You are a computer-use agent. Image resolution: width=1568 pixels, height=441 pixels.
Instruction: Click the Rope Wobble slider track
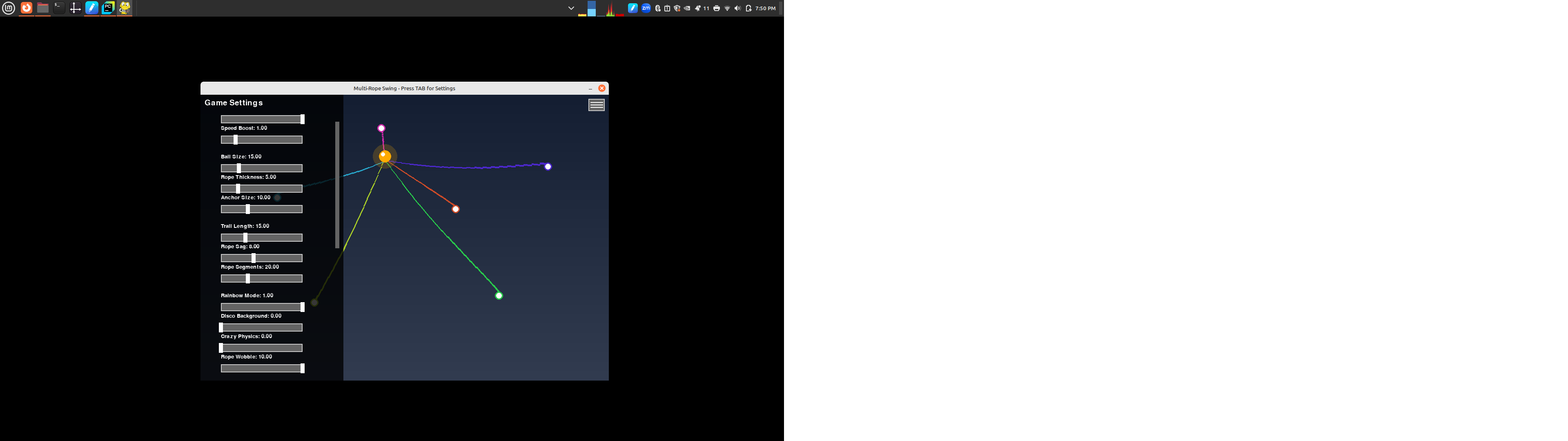coord(262,368)
